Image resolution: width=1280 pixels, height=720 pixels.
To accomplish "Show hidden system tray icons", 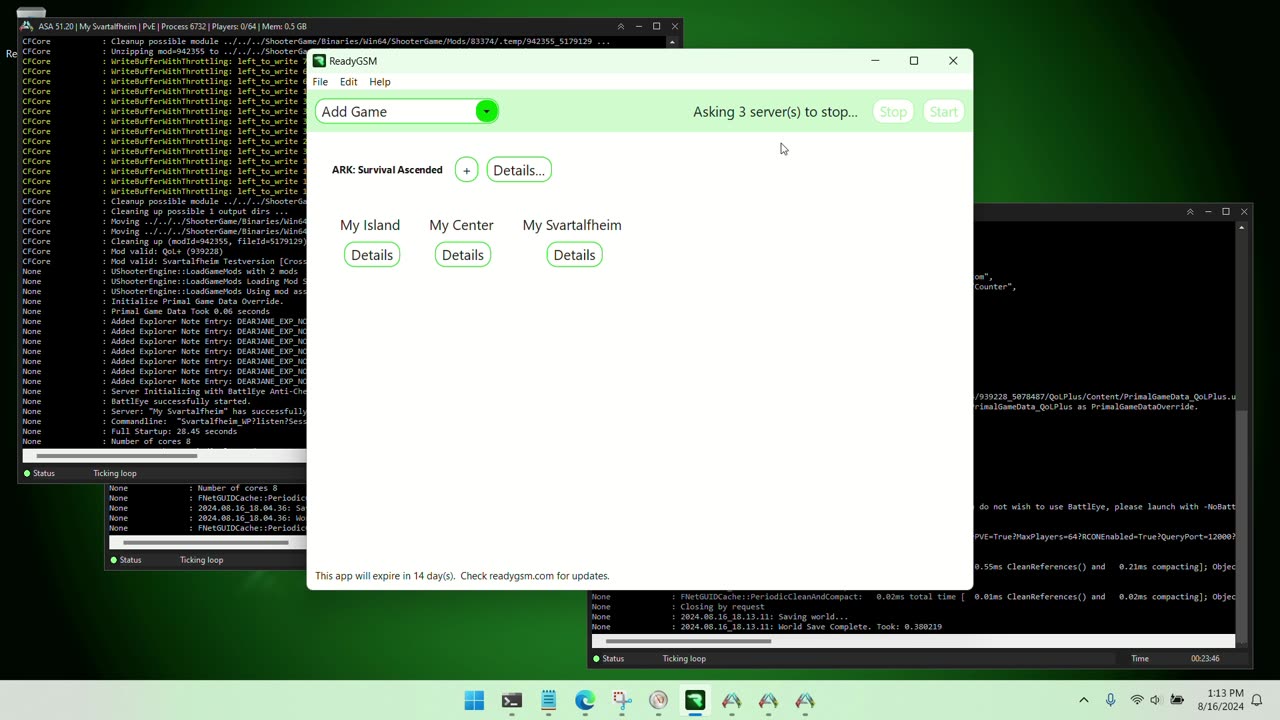I will (x=1084, y=700).
